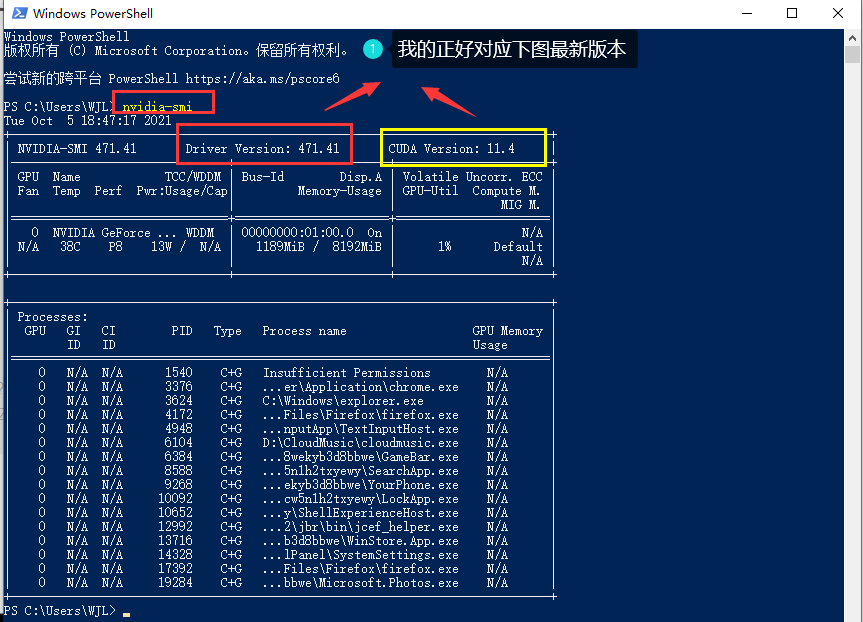Click the WinStore.App.exe process entry

tap(361, 541)
